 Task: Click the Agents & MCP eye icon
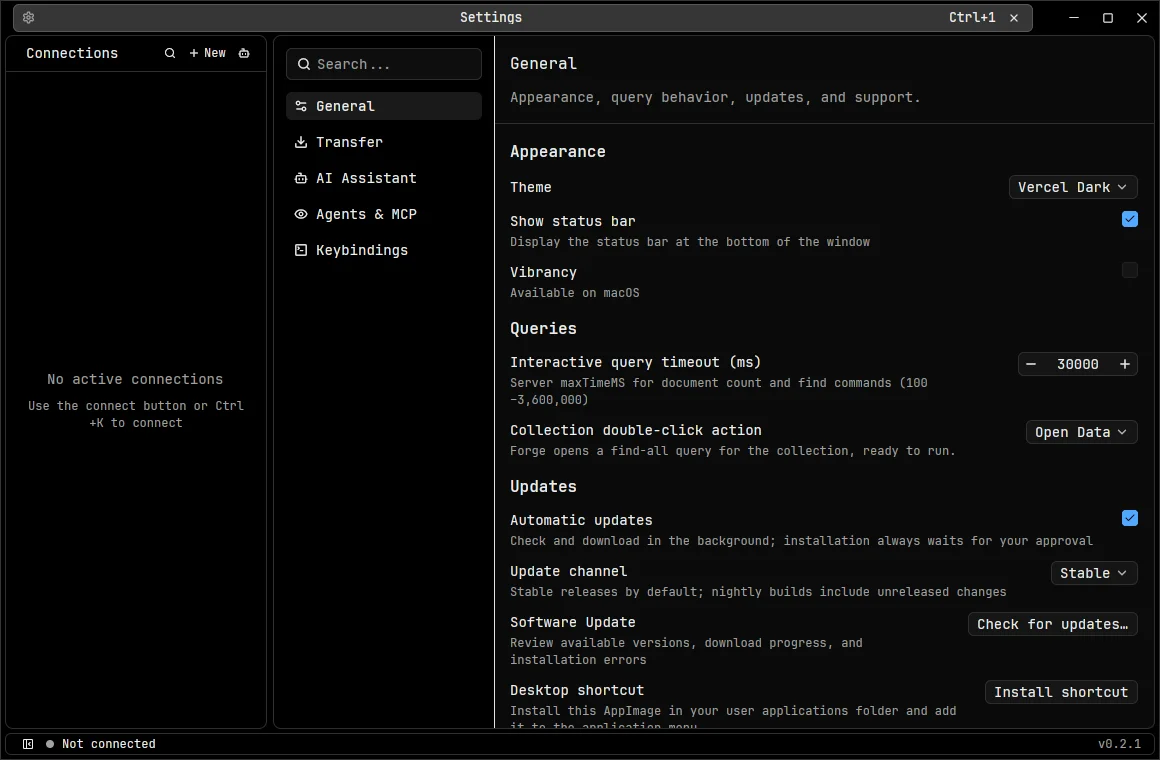(301, 215)
